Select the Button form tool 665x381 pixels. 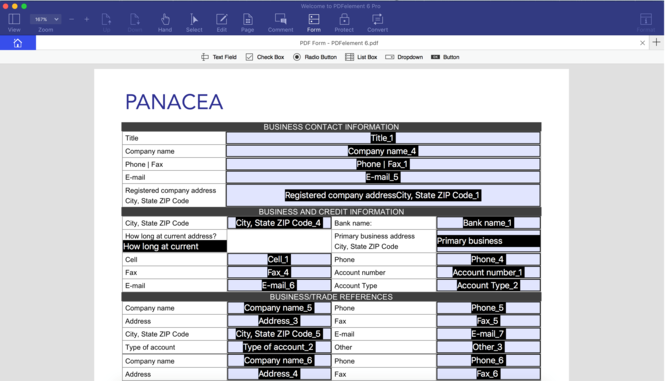(445, 57)
